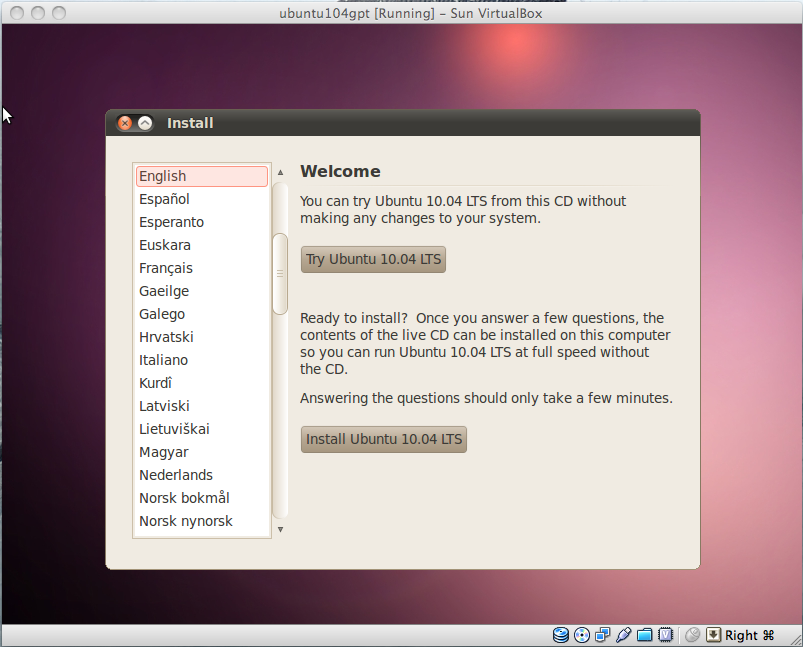
Task: Select Esperanto in the language list
Action: tap(202, 222)
